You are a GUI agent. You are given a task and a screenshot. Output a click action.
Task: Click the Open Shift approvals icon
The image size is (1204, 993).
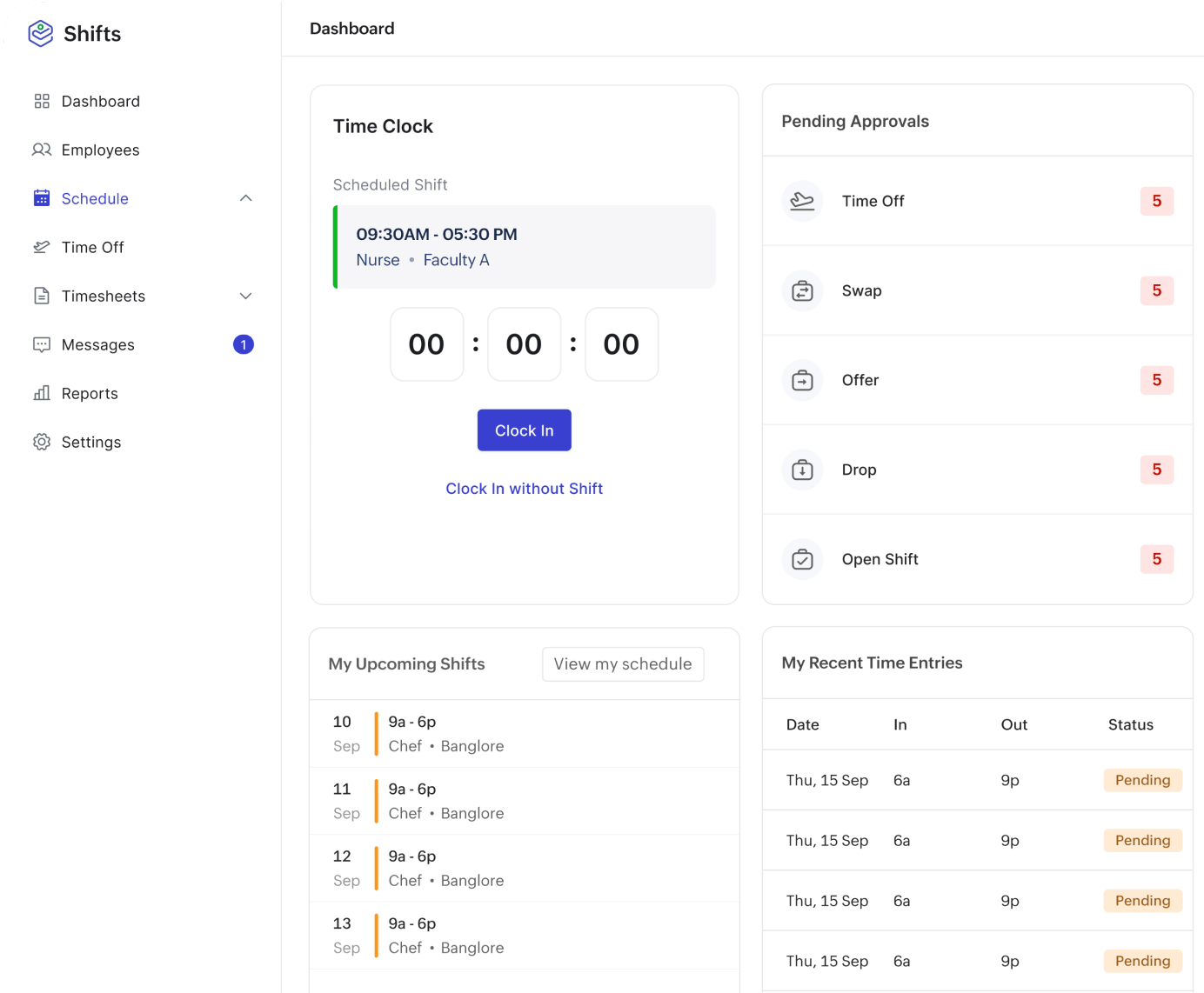click(802, 559)
